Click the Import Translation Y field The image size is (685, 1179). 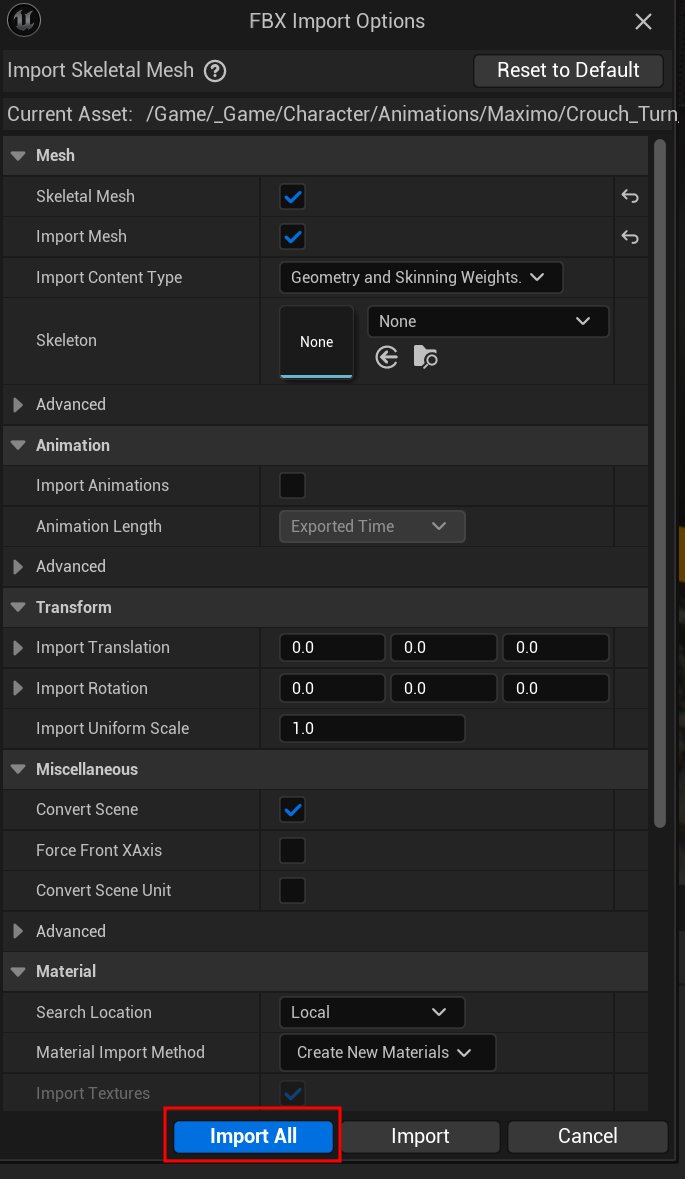(x=444, y=647)
